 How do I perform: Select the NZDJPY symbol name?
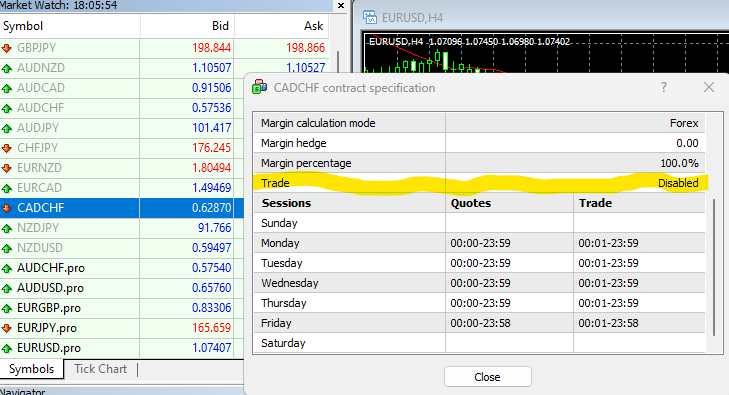pyautogui.click(x=38, y=228)
